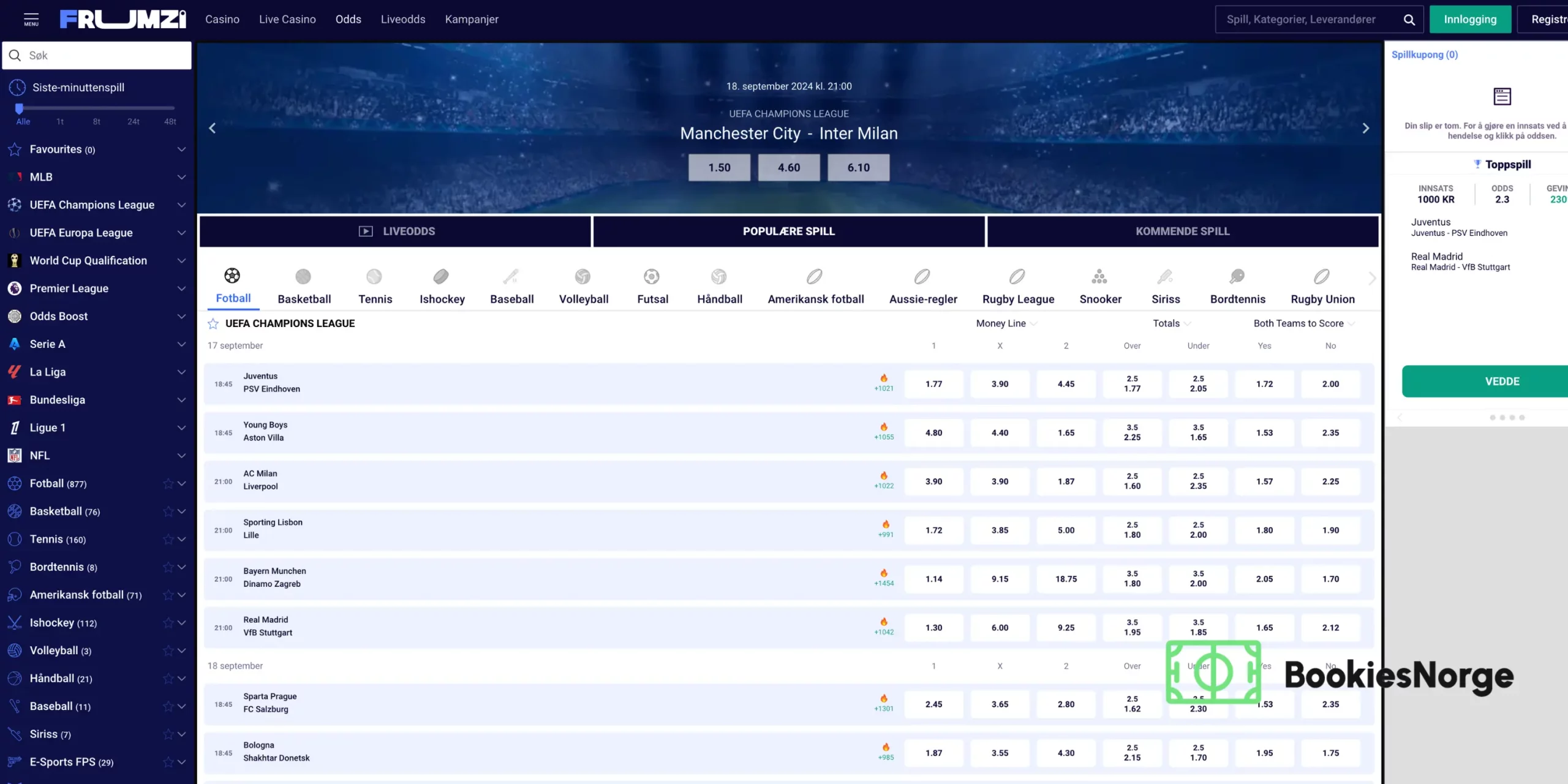Pick 18.75 odds for Dinamo Zagreb
Image resolution: width=1568 pixels, height=784 pixels.
[1066, 579]
